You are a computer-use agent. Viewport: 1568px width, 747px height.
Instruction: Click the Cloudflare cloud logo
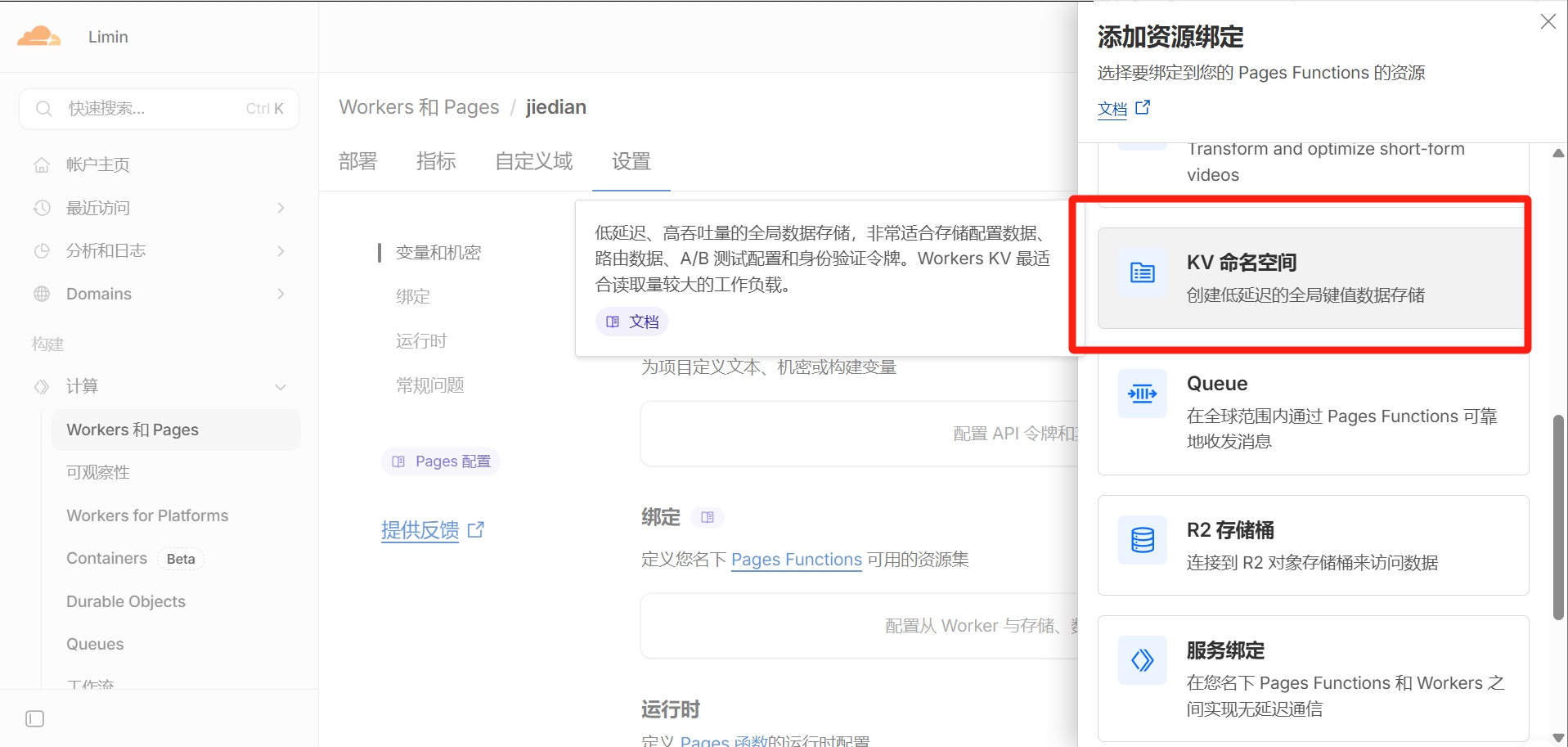[39, 36]
